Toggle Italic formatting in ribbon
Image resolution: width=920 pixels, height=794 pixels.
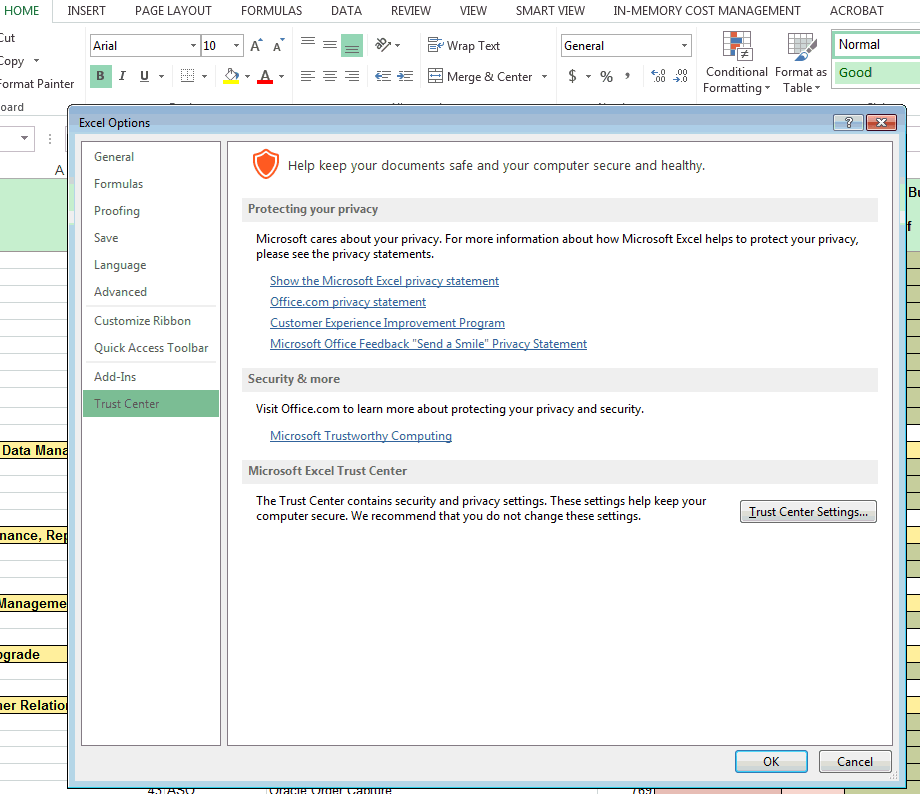point(123,76)
